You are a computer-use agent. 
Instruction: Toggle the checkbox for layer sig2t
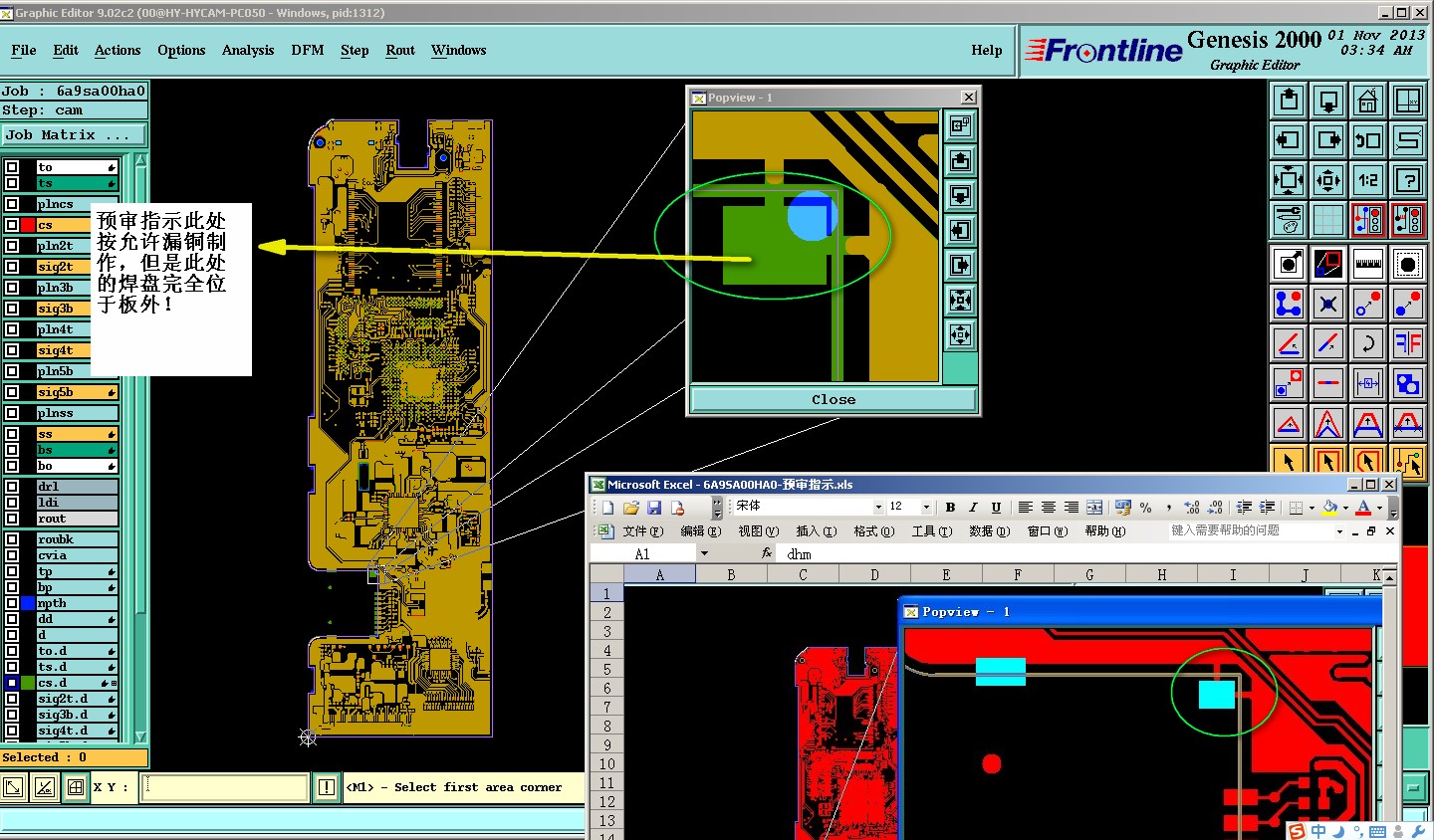(12, 267)
